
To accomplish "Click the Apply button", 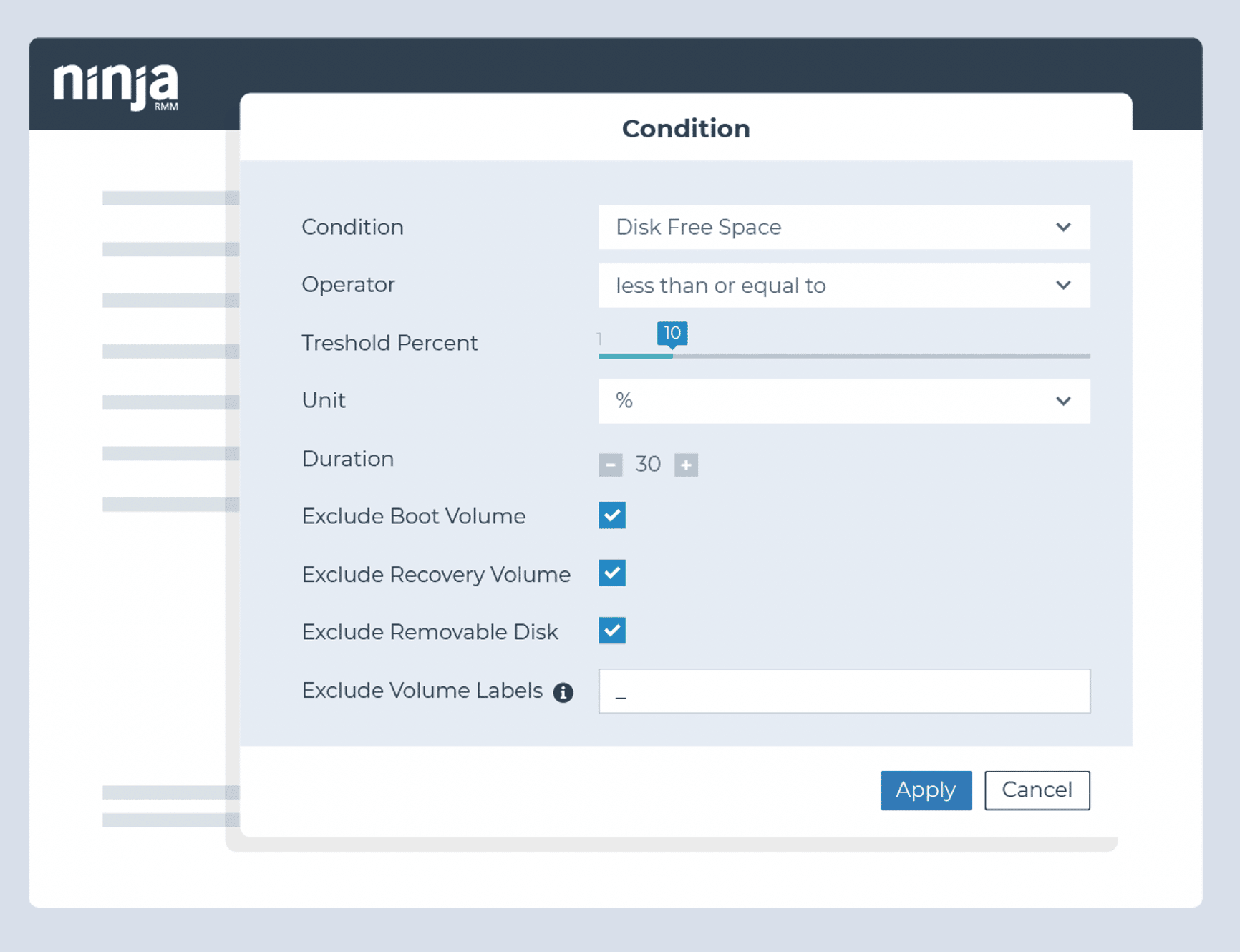I will click(x=926, y=790).
